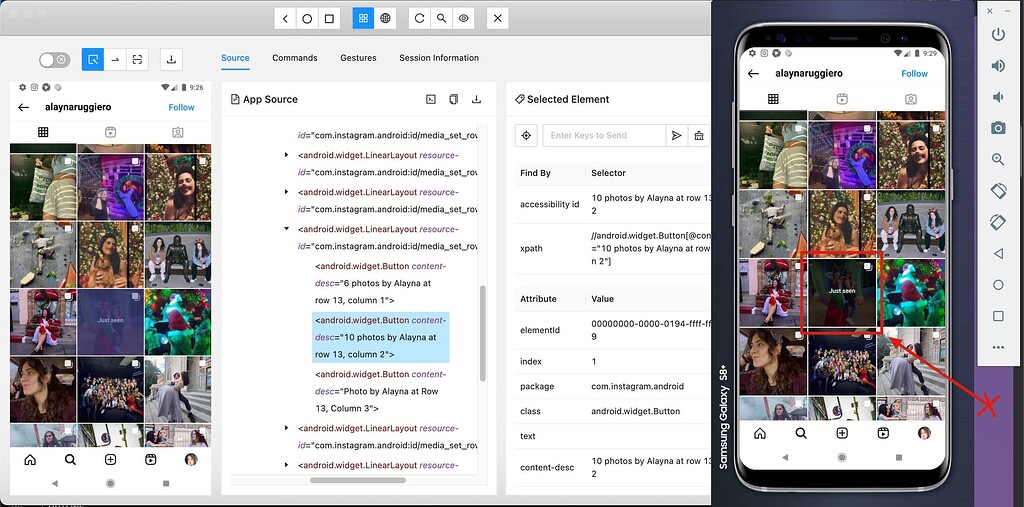Click the refresh source icon in the top toolbar
Viewport: 1024px width, 507px height.
[419, 18]
